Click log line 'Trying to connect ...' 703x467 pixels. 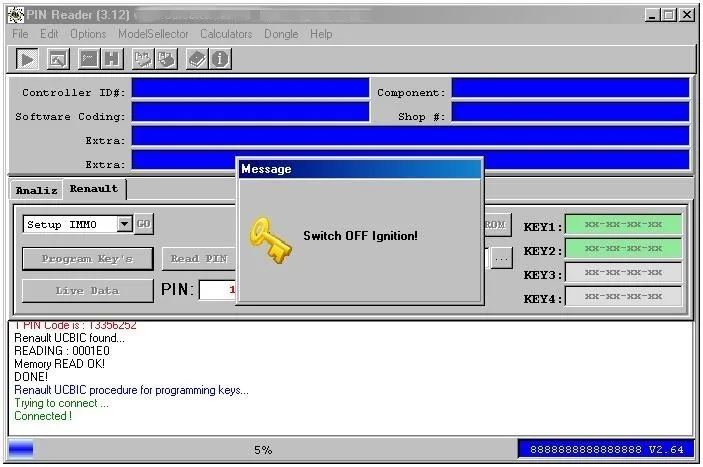click(61, 403)
